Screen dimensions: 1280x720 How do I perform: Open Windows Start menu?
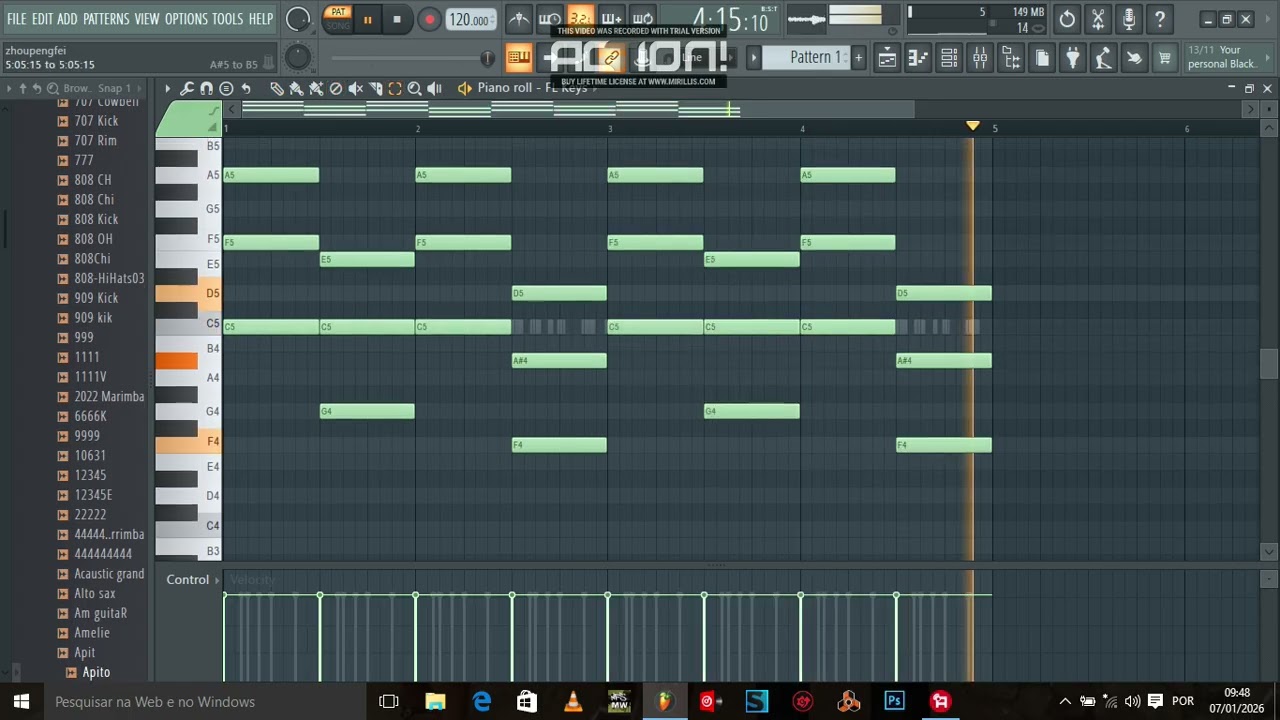[21, 701]
